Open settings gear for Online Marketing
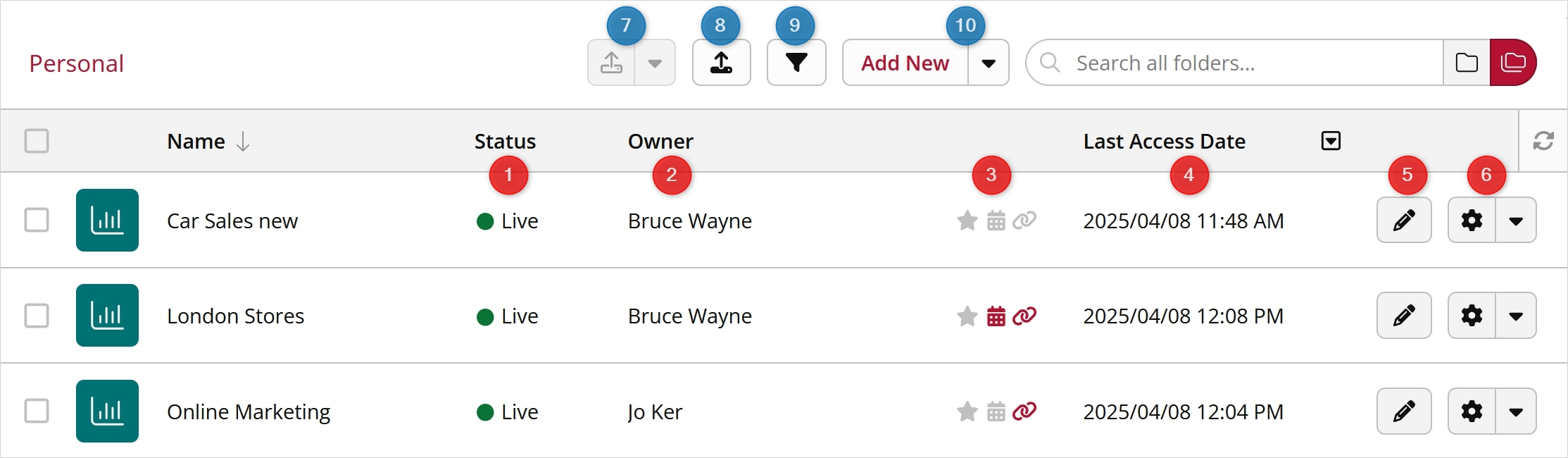The width and height of the screenshot is (1568, 458). click(x=1472, y=411)
